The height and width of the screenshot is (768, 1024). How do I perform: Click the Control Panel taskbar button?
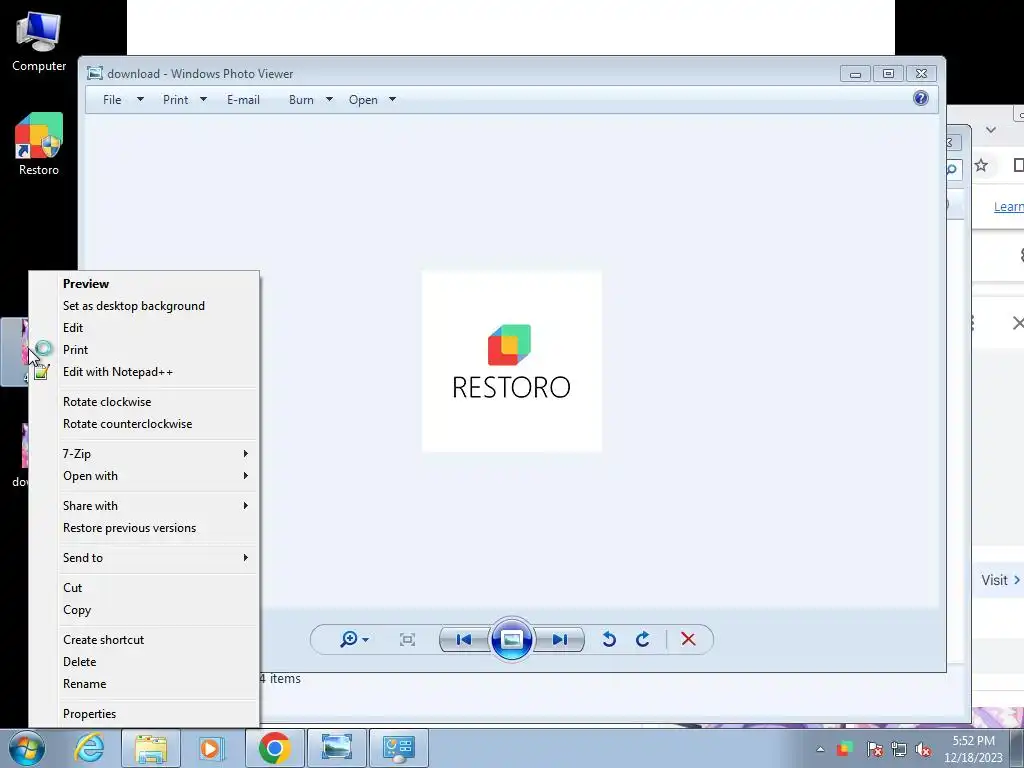[x=398, y=748]
